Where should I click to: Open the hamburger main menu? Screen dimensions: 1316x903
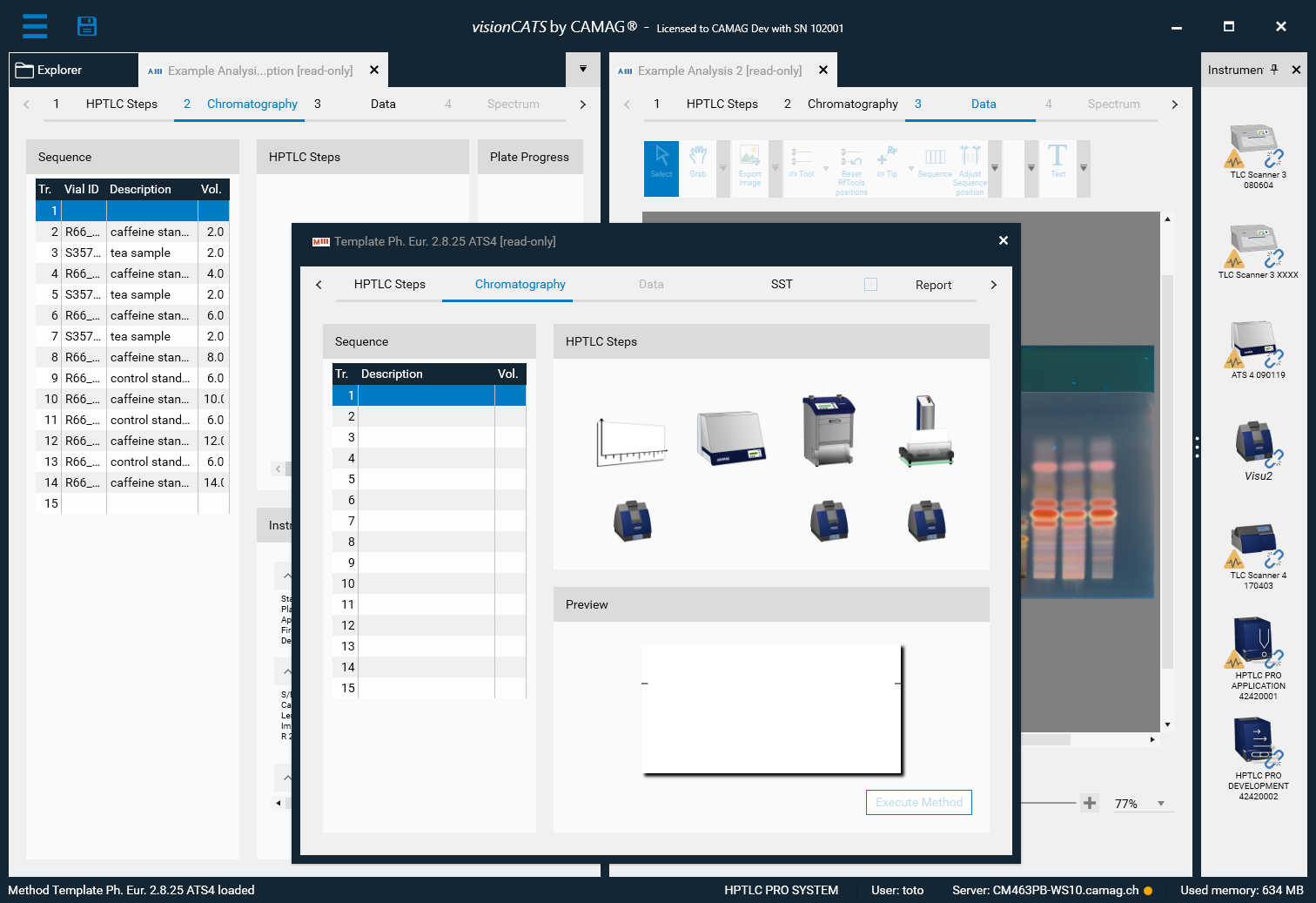35,26
